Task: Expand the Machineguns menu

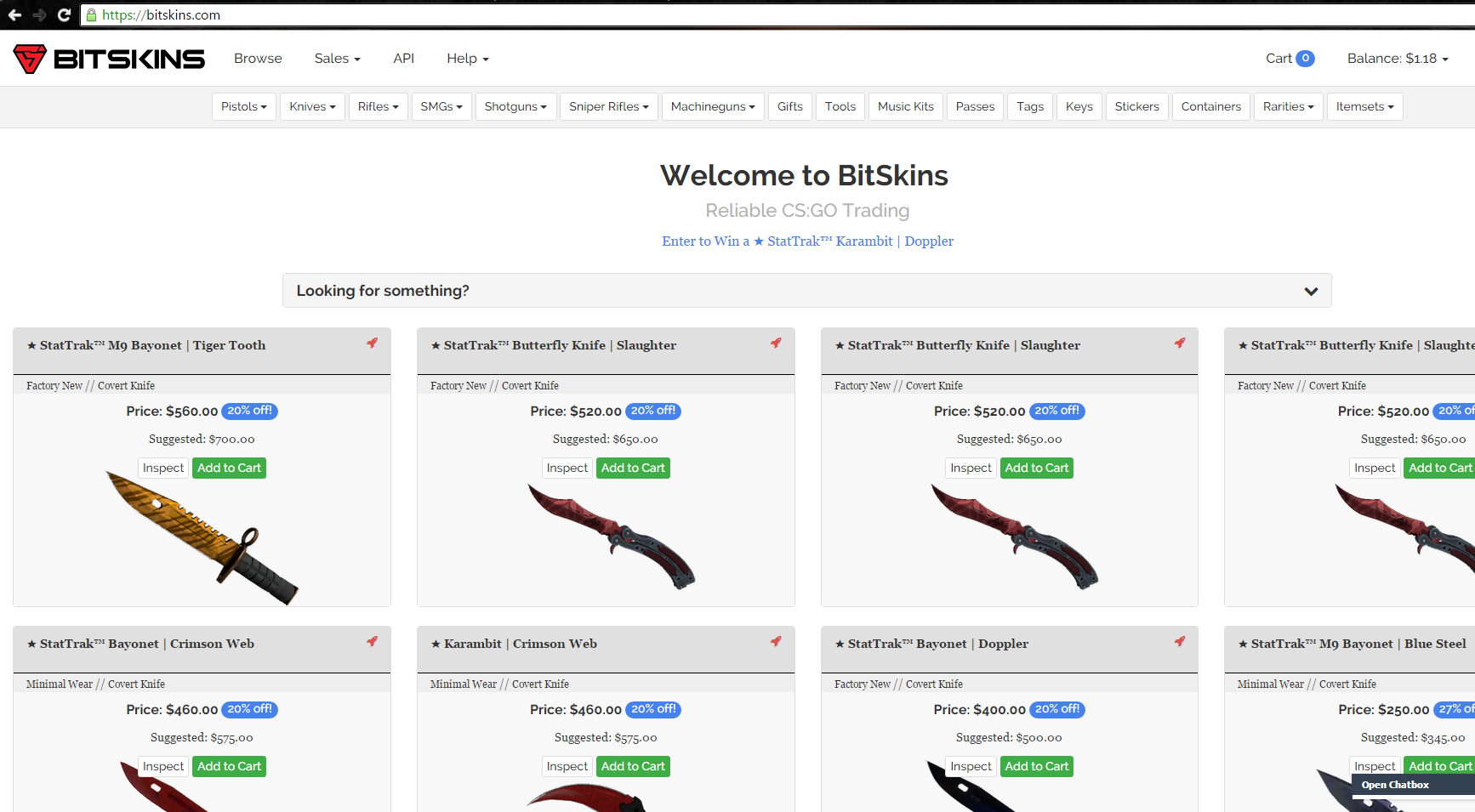Action: point(713,106)
